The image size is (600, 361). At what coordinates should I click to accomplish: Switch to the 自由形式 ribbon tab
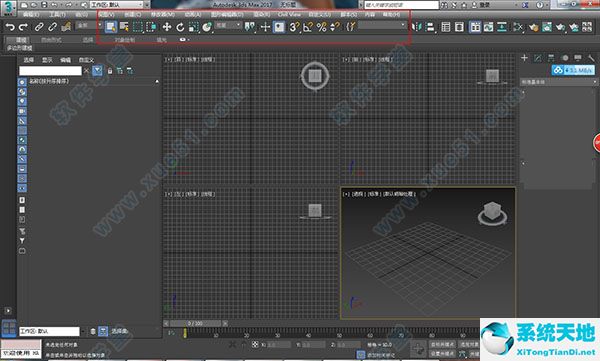[51, 39]
